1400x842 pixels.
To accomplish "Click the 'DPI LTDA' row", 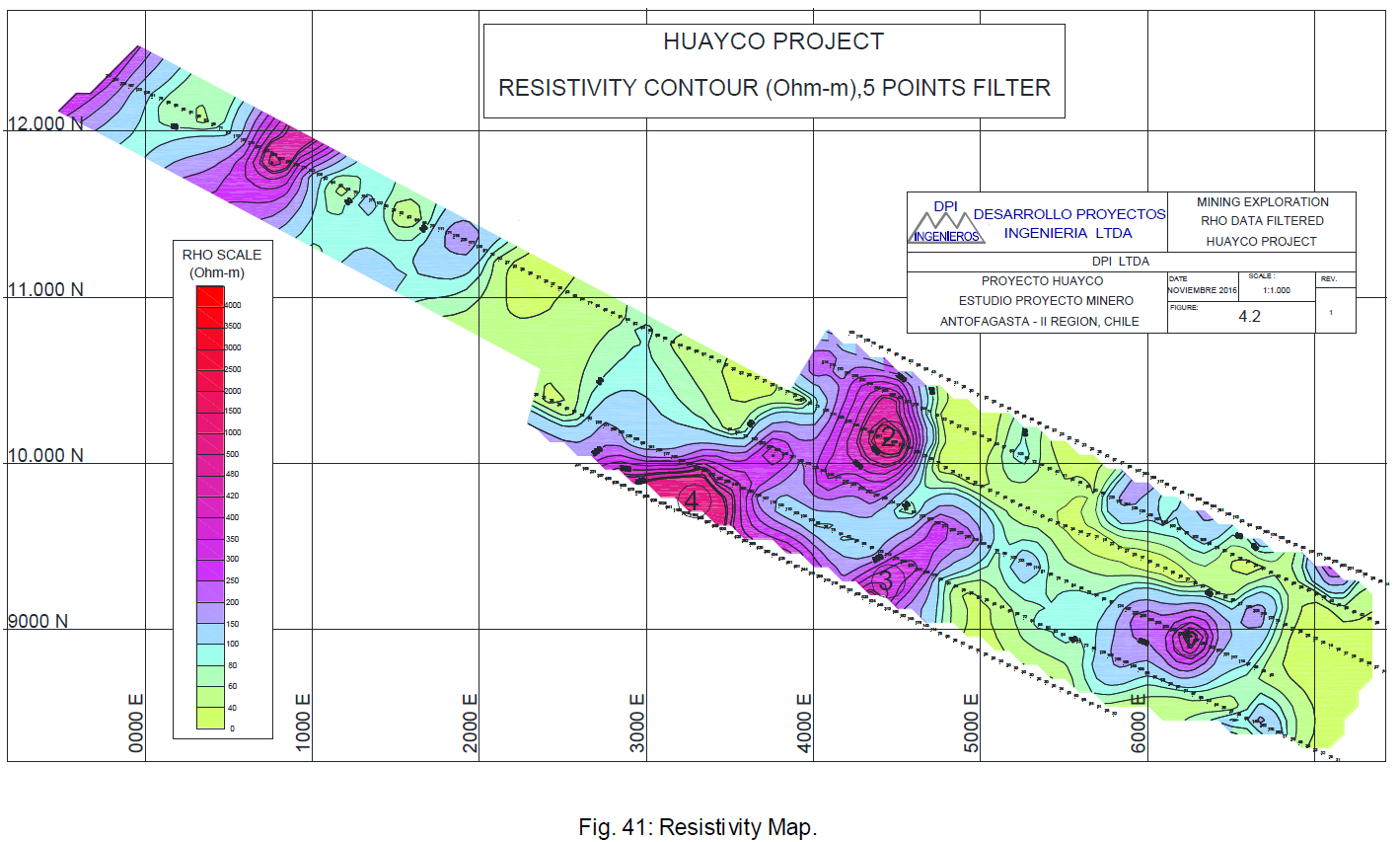I will 1131,263.
